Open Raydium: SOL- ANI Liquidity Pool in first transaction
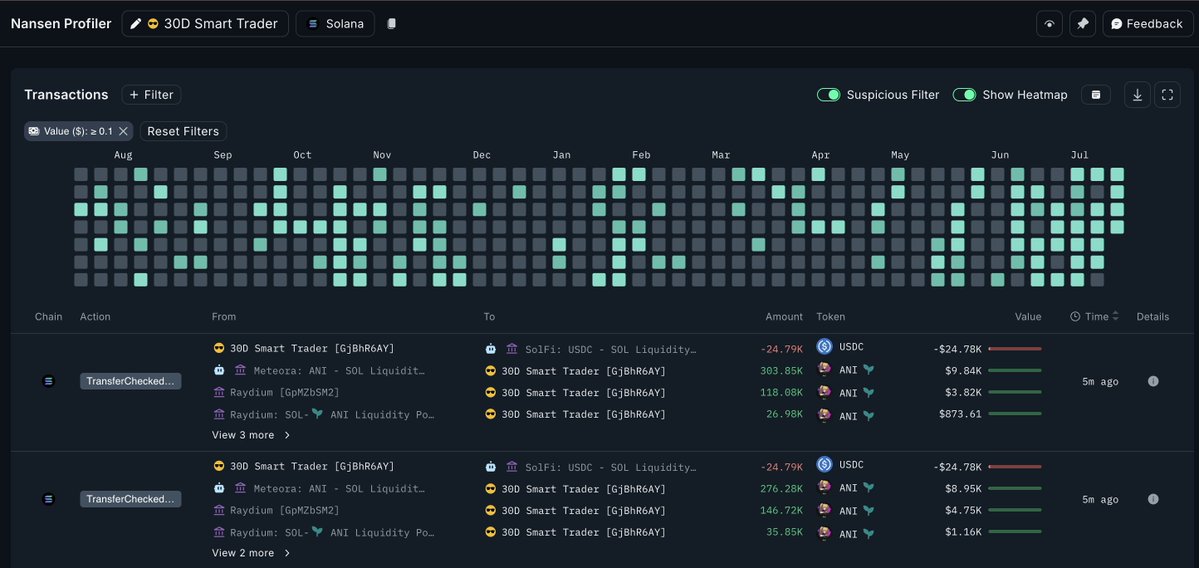This screenshot has height=568, width=1199. point(332,414)
